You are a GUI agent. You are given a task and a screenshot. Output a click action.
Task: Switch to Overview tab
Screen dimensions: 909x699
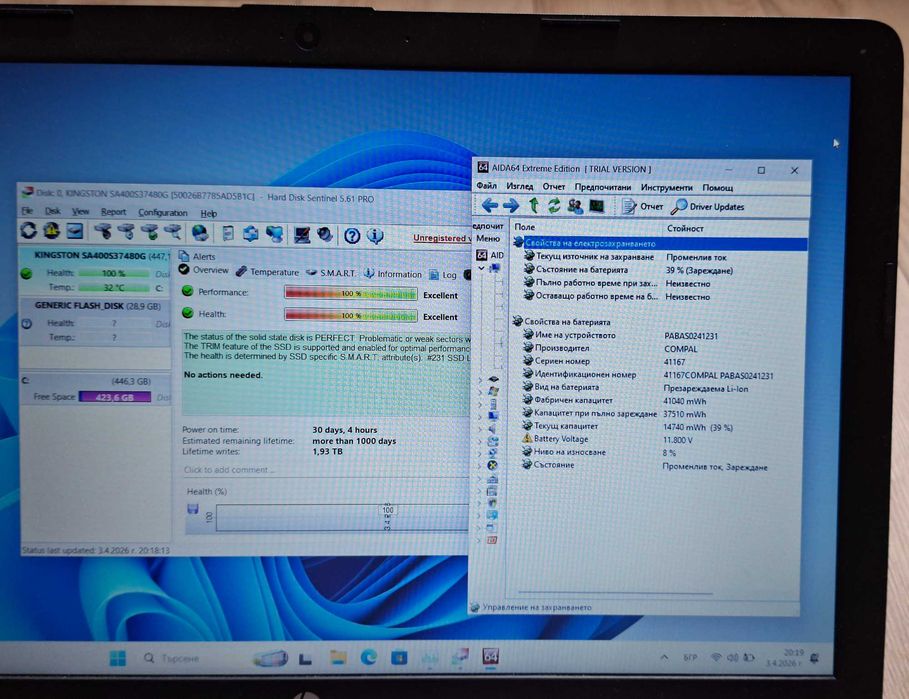click(203, 270)
